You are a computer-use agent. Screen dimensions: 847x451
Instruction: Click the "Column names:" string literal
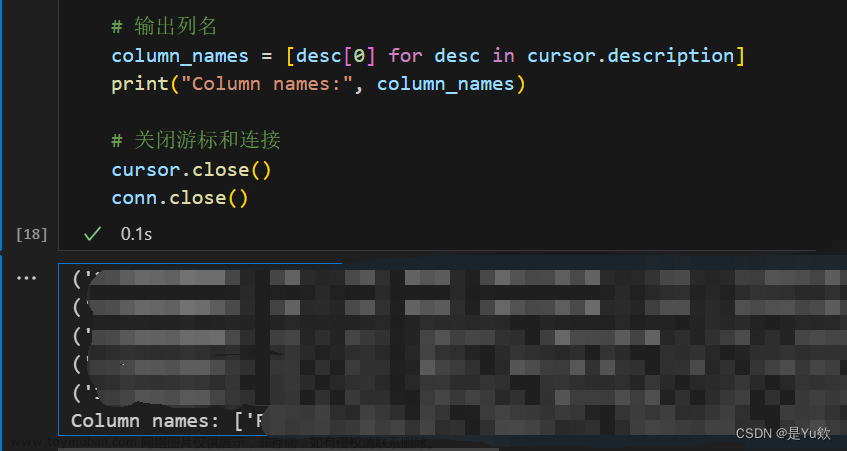tap(267, 84)
